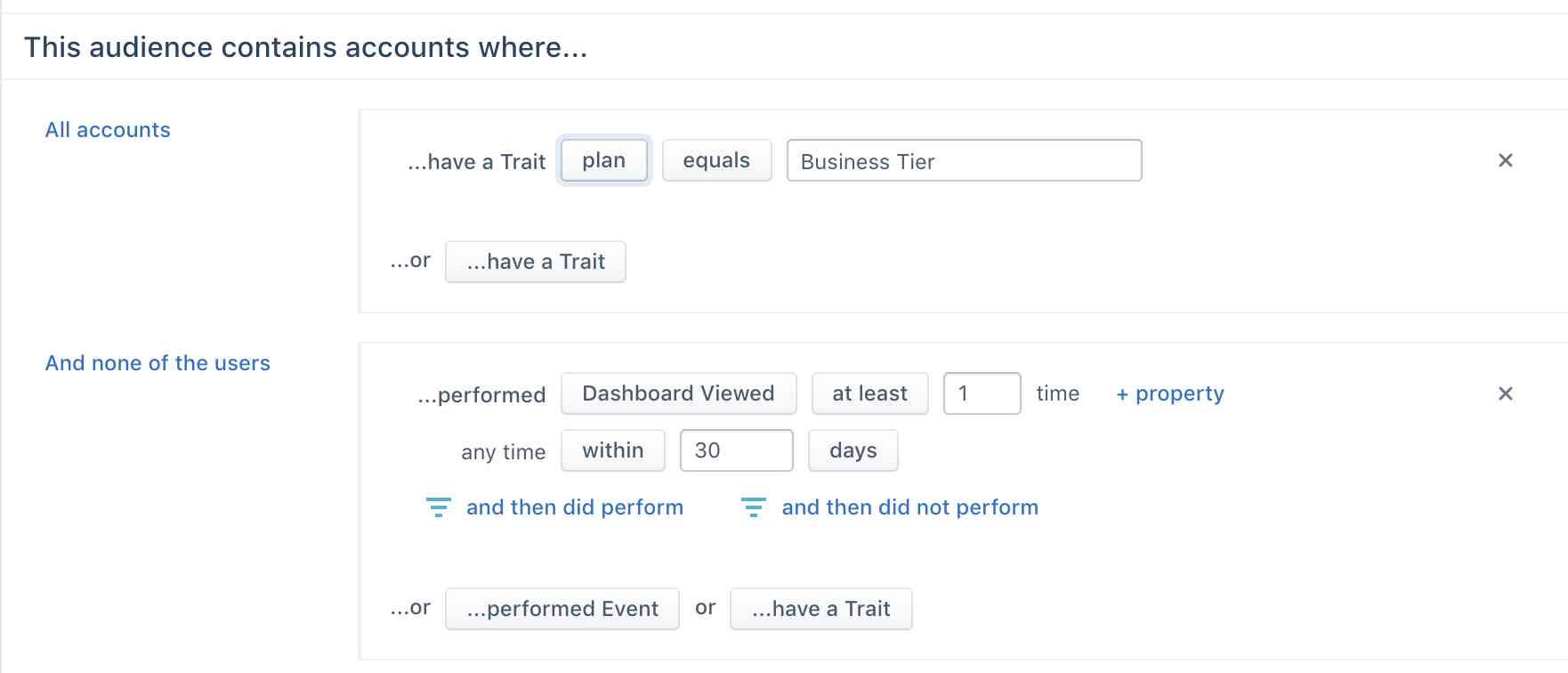Add a user trait condition at the bottom
1568x673 pixels.
[x=820, y=608]
